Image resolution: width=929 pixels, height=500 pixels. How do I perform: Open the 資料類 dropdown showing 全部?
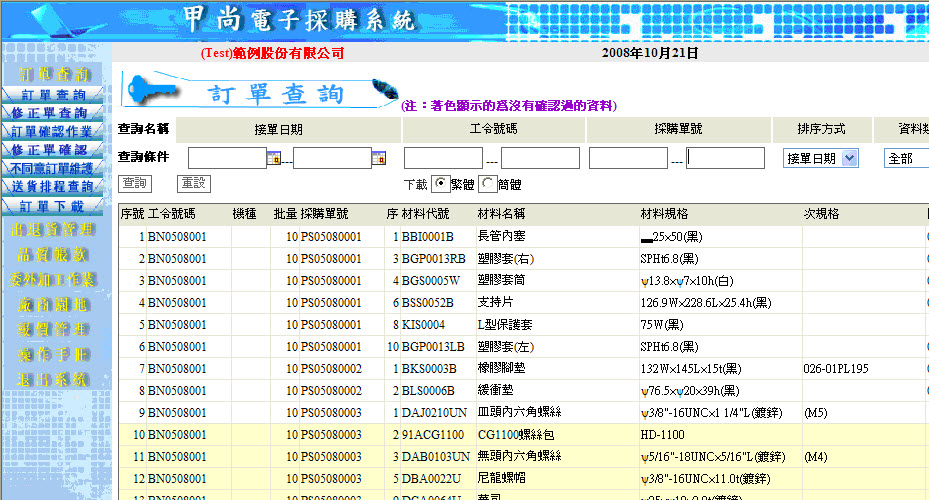906,158
